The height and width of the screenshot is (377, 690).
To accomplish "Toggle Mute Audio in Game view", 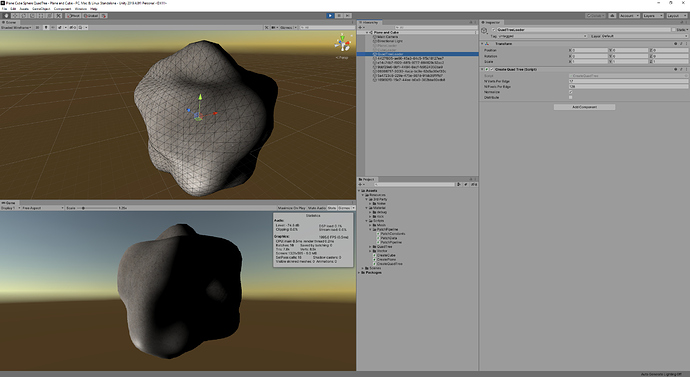I will [316, 208].
